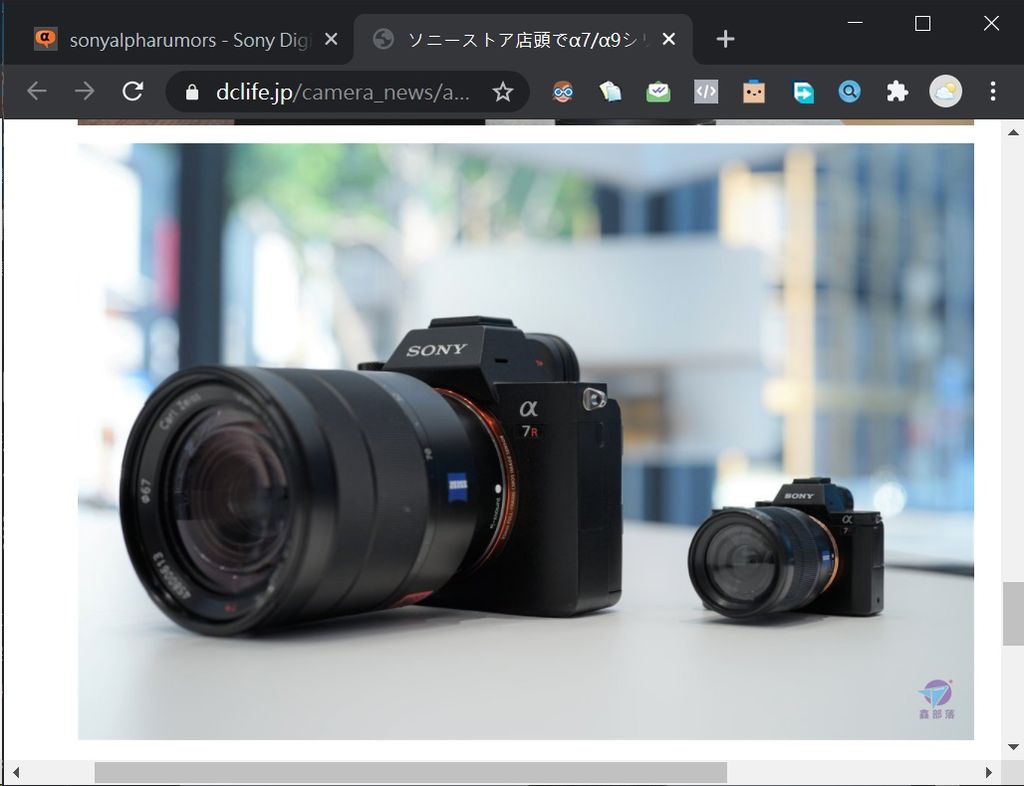Image resolution: width=1024 pixels, height=786 pixels.
Task: Open the green envelope checkmark extension
Action: click(x=658, y=91)
